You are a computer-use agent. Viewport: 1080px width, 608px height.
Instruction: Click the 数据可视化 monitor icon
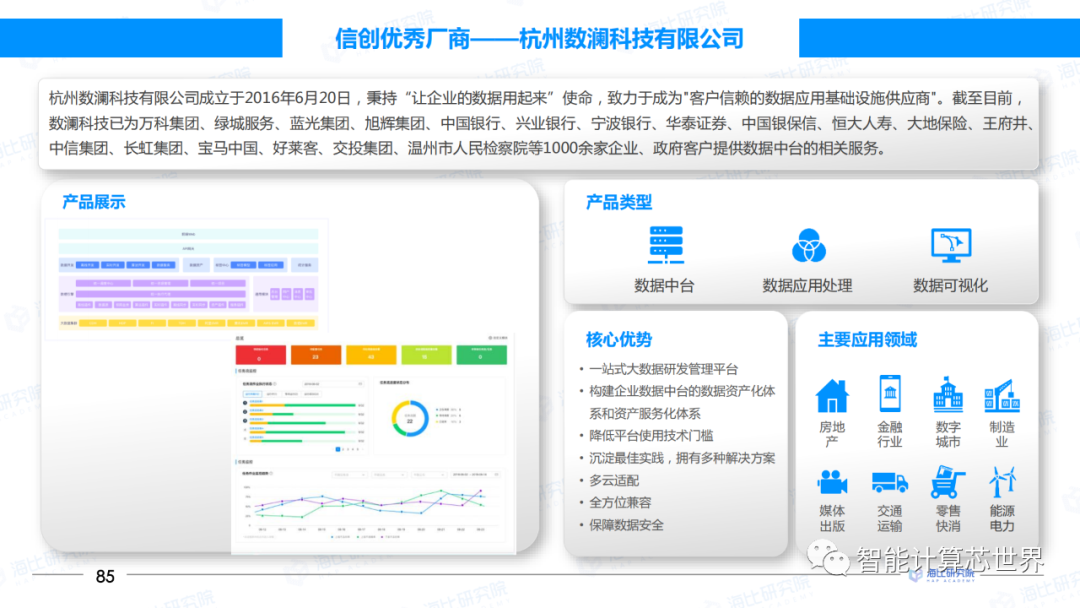coord(951,245)
